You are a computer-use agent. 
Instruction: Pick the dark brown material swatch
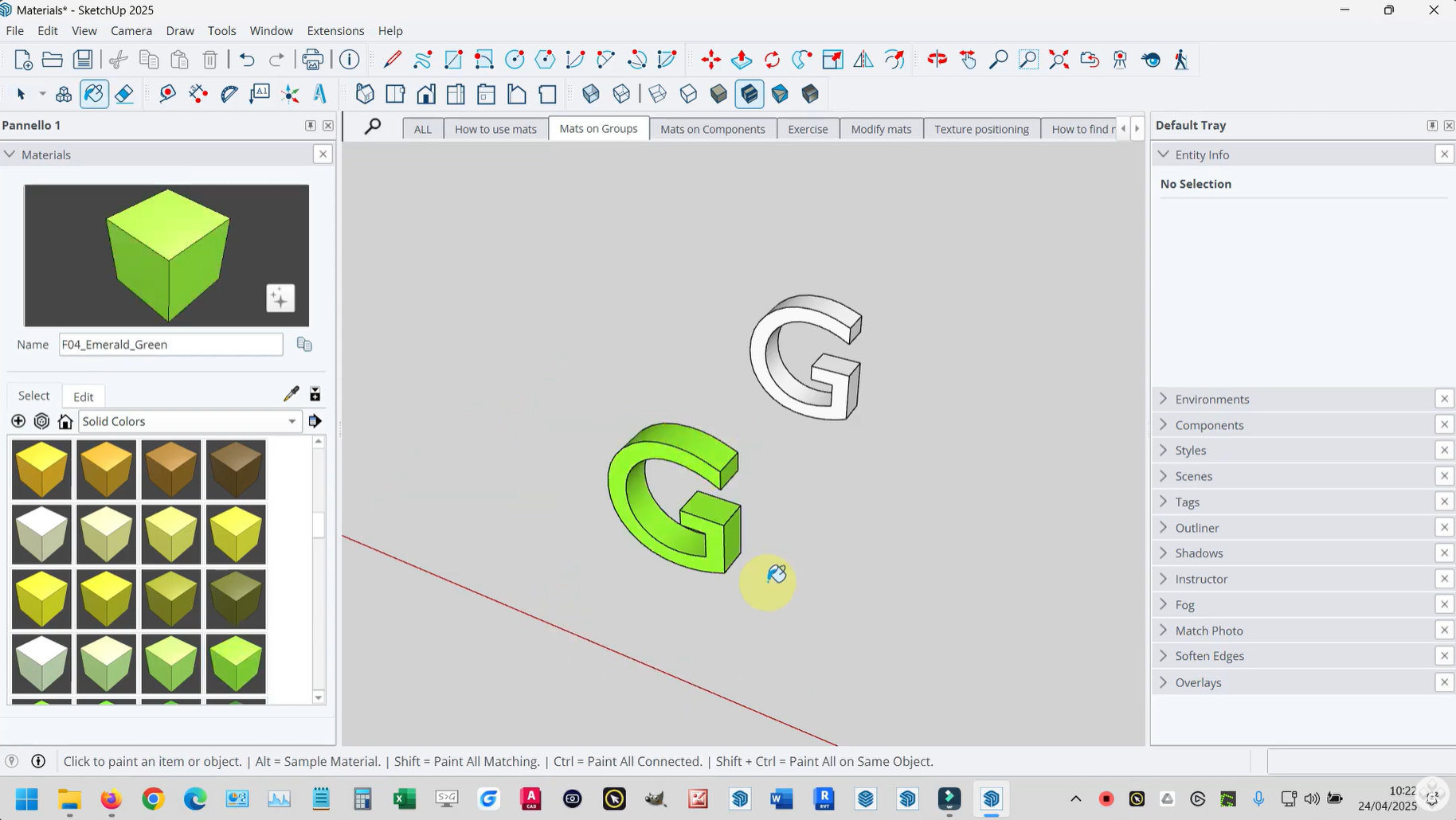point(236,470)
